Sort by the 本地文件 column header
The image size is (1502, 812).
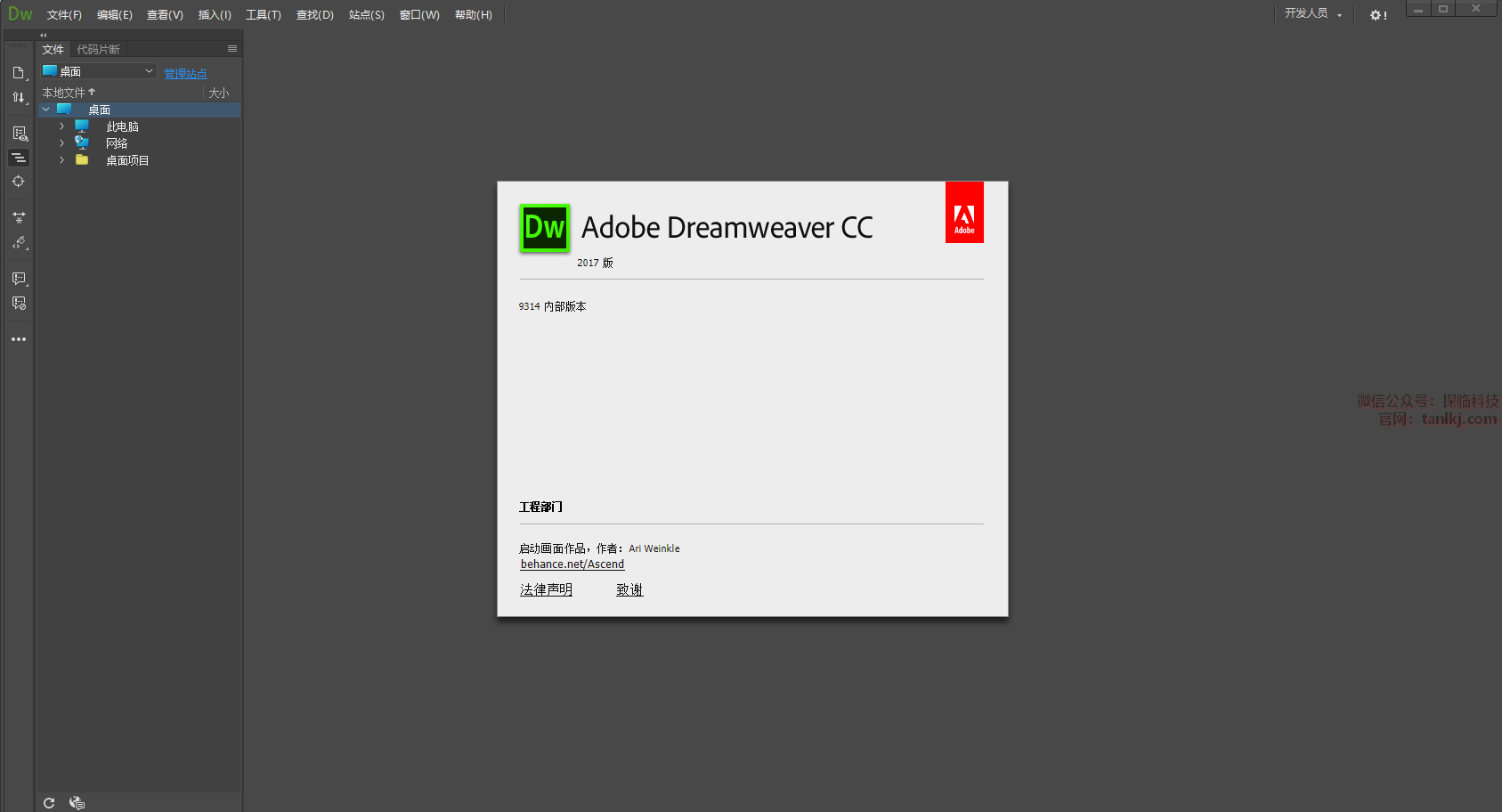point(69,93)
